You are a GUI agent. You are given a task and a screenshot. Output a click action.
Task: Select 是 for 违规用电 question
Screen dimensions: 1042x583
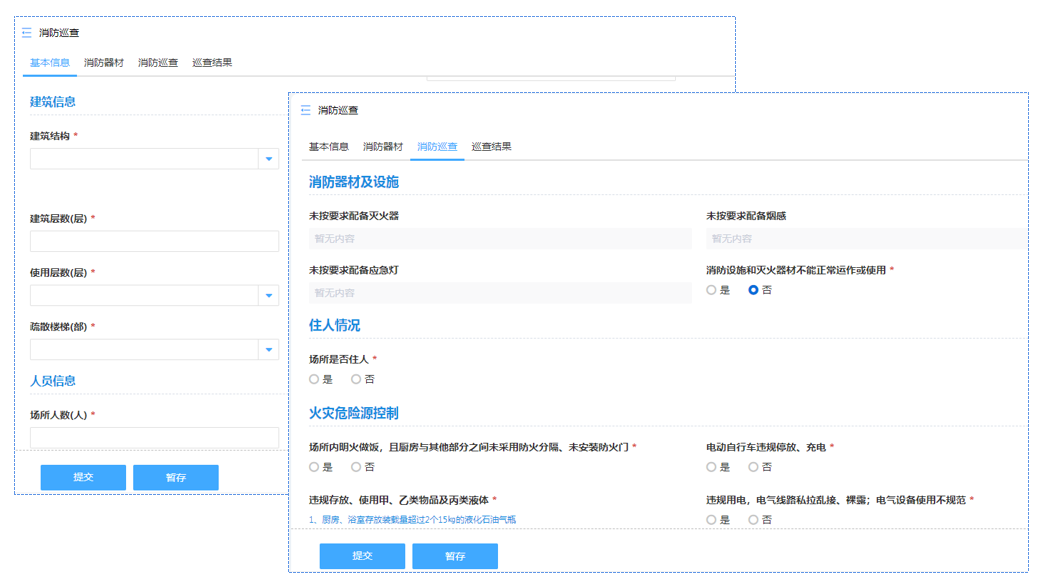(x=712, y=520)
